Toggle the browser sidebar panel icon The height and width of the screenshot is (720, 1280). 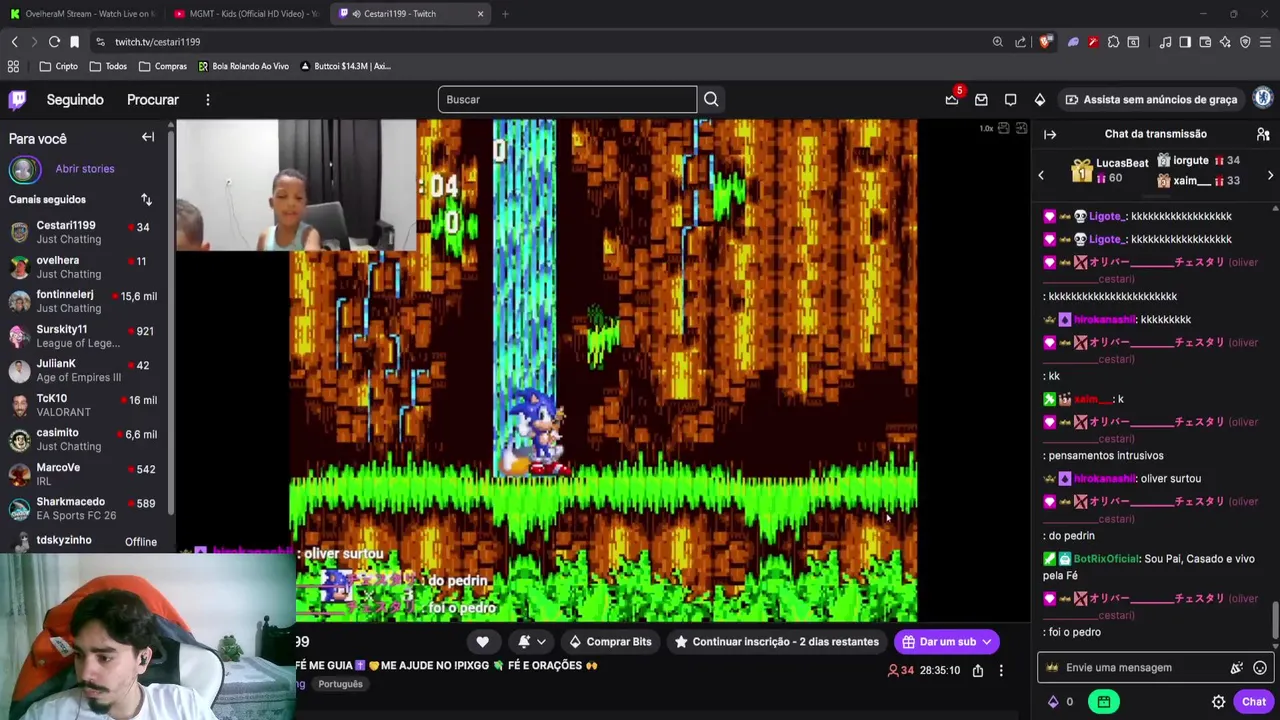1185,42
